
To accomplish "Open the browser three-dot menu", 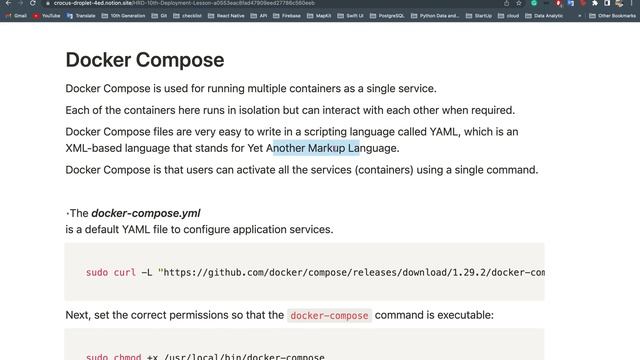I will 632,3.
